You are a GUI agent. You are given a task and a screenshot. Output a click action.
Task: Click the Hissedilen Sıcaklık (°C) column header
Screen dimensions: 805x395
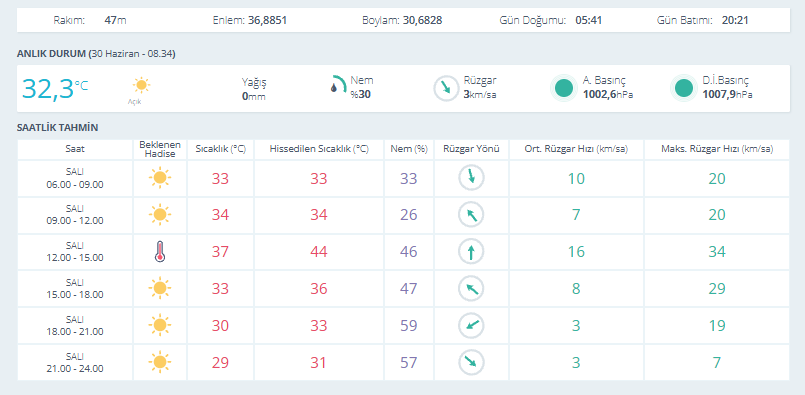[319, 149]
